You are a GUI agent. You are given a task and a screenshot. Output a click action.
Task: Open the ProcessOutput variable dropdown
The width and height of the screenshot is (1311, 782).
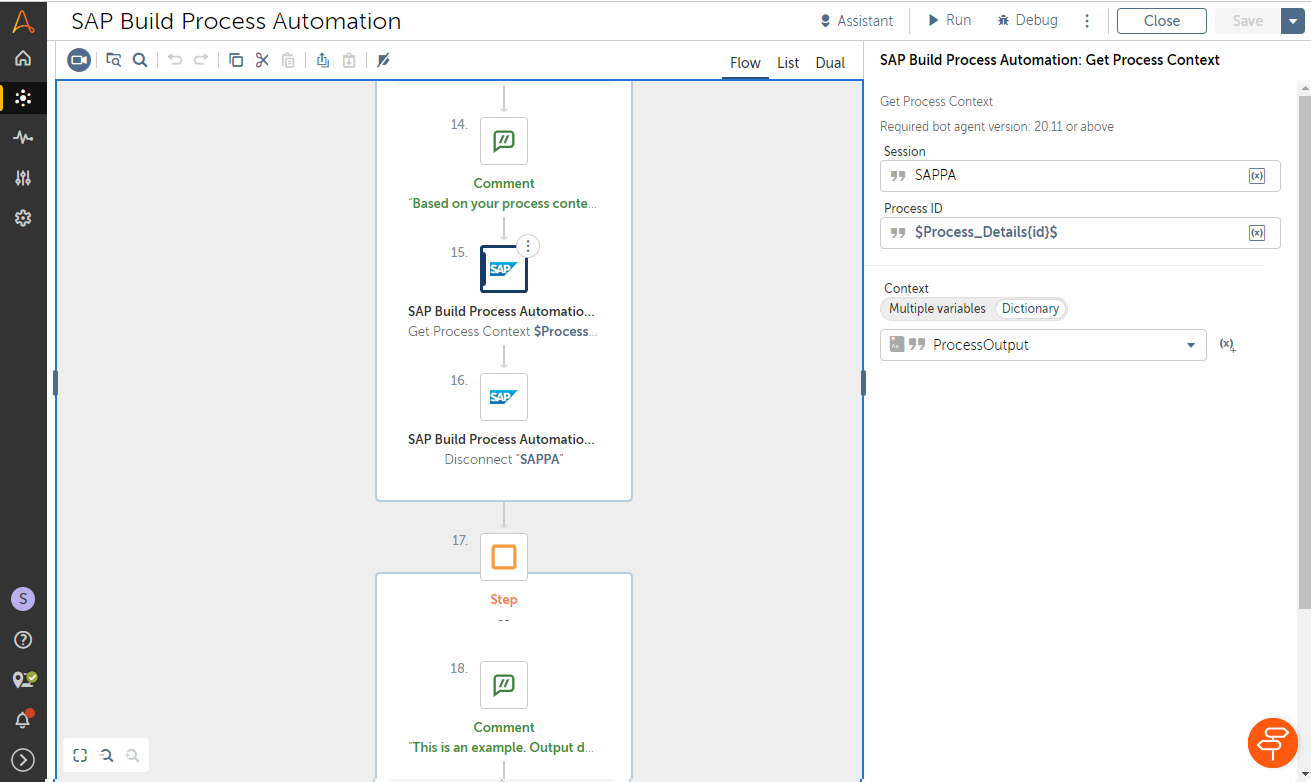(1190, 345)
